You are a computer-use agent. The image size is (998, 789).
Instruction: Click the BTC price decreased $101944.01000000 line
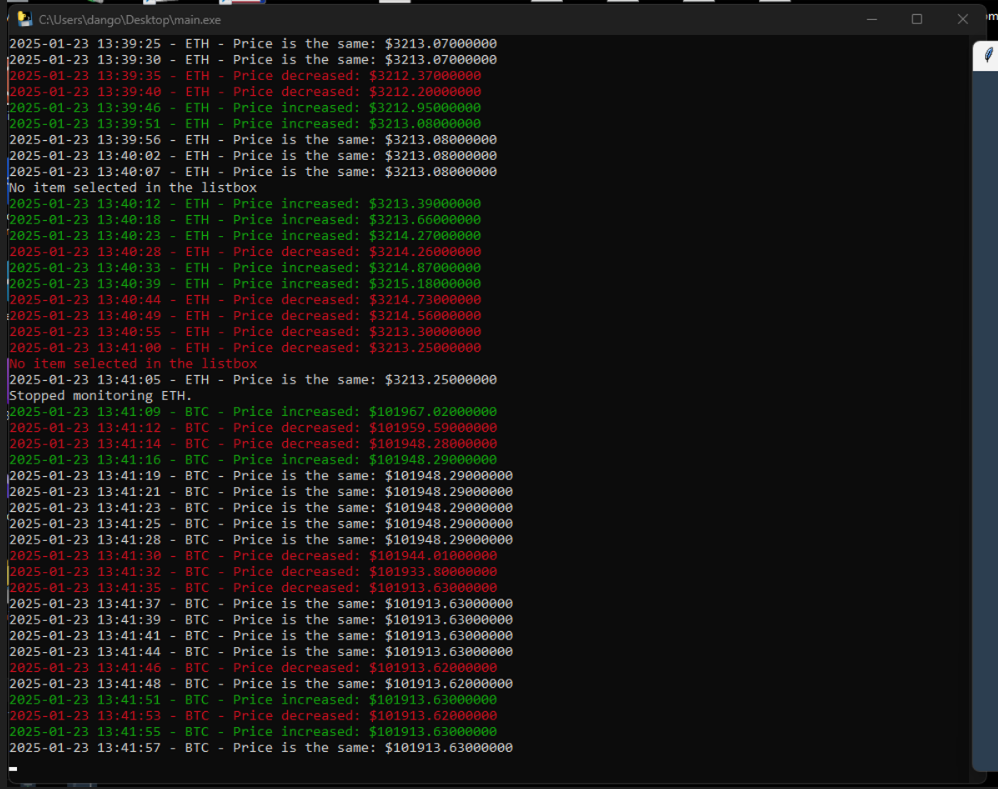coord(253,555)
